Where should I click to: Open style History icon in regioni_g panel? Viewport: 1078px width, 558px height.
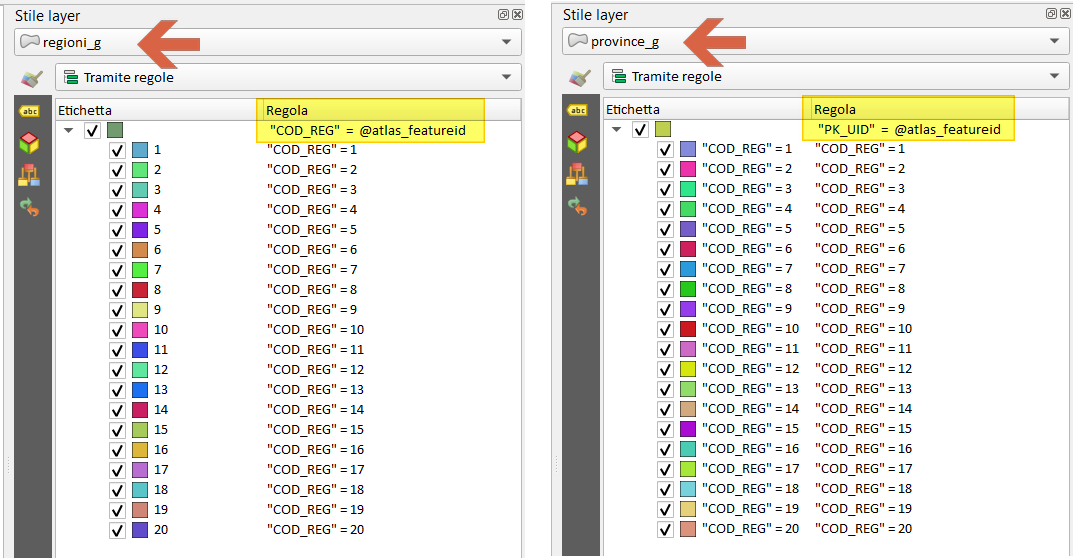tap(29, 207)
